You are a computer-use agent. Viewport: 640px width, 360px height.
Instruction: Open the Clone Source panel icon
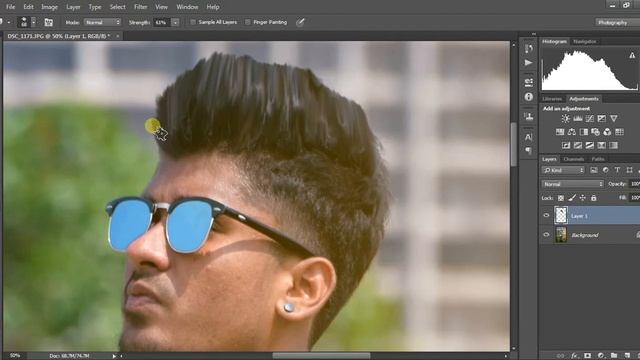pyautogui.click(x=529, y=117)
